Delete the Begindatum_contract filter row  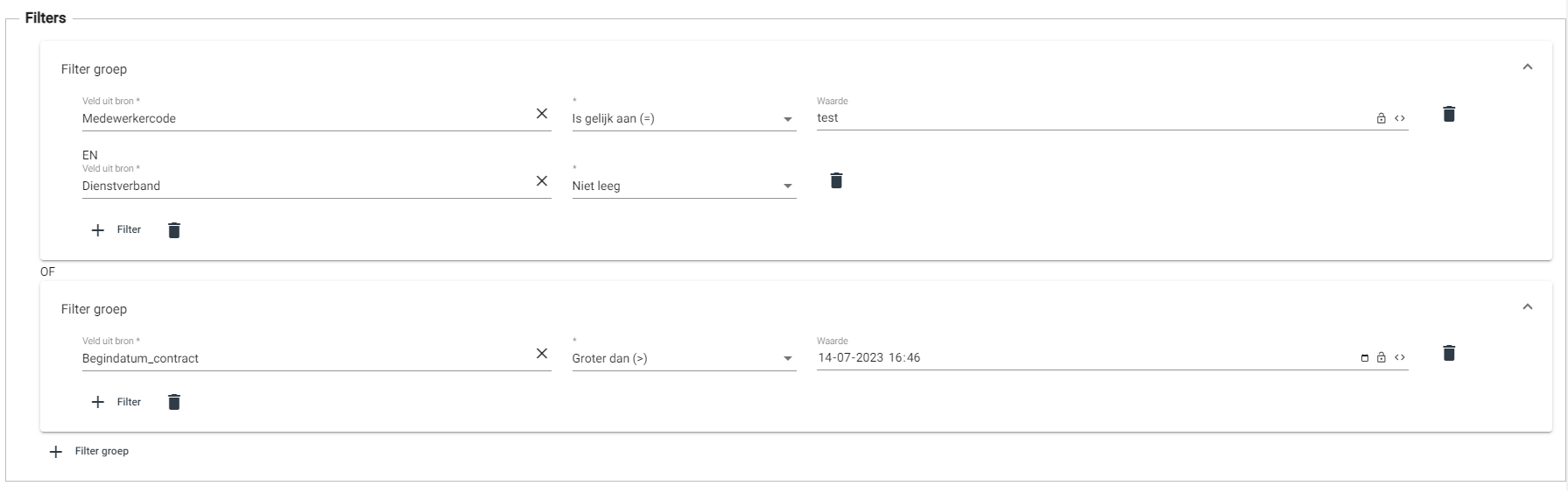1449,353
